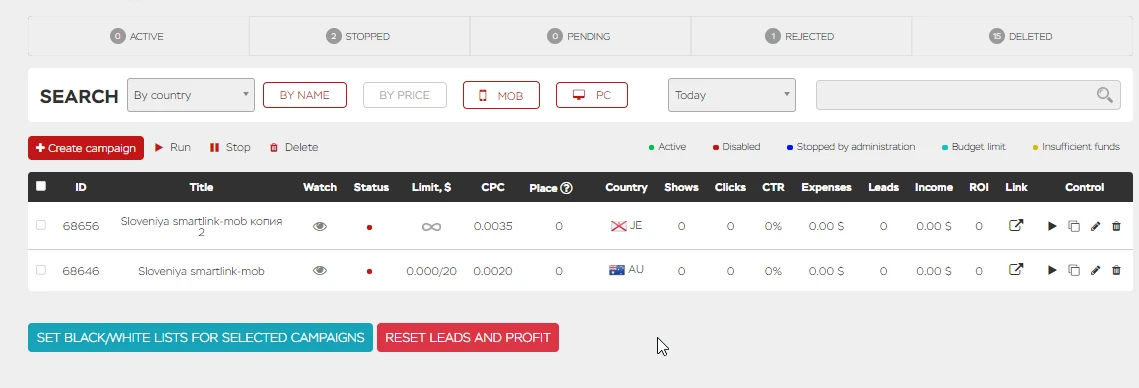
Task: Switch to the Stopped campaigns tab
Action: (x=360, y=36)
